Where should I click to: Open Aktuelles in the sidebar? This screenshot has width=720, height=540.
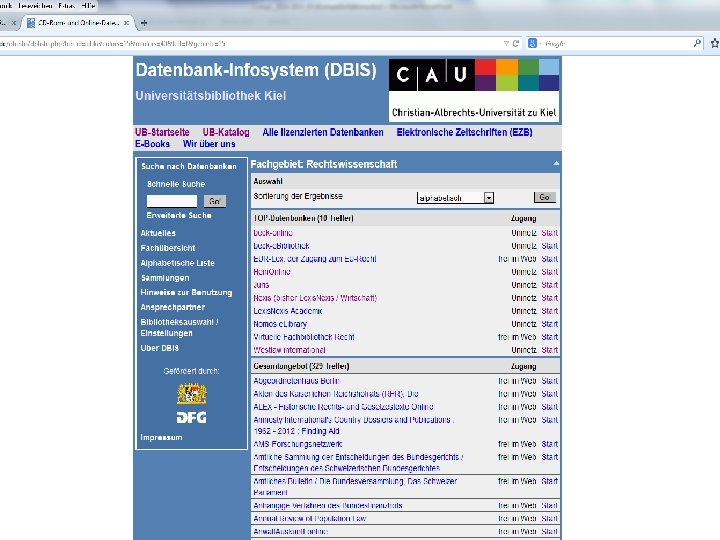click(158, 233)
